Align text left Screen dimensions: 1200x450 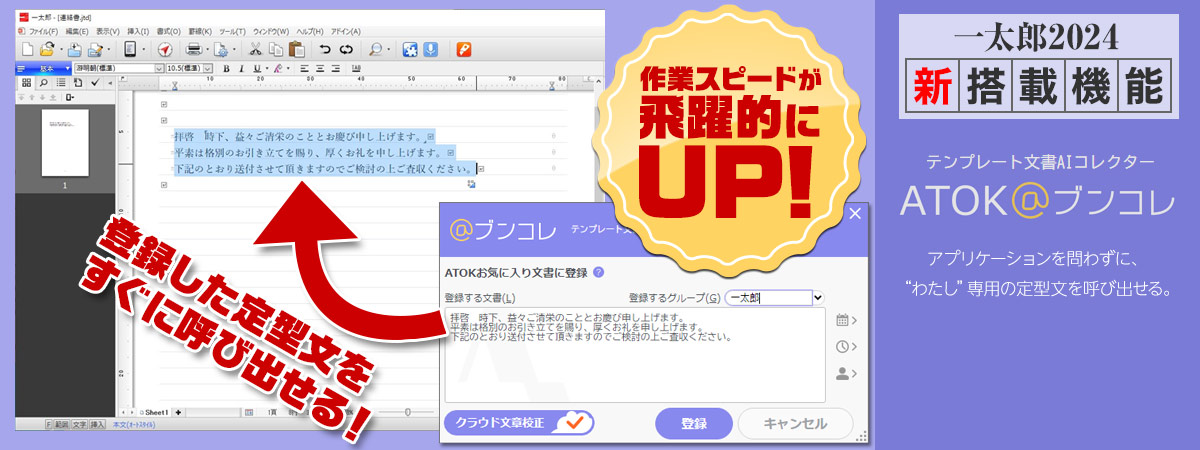click(x=305, y=69)
